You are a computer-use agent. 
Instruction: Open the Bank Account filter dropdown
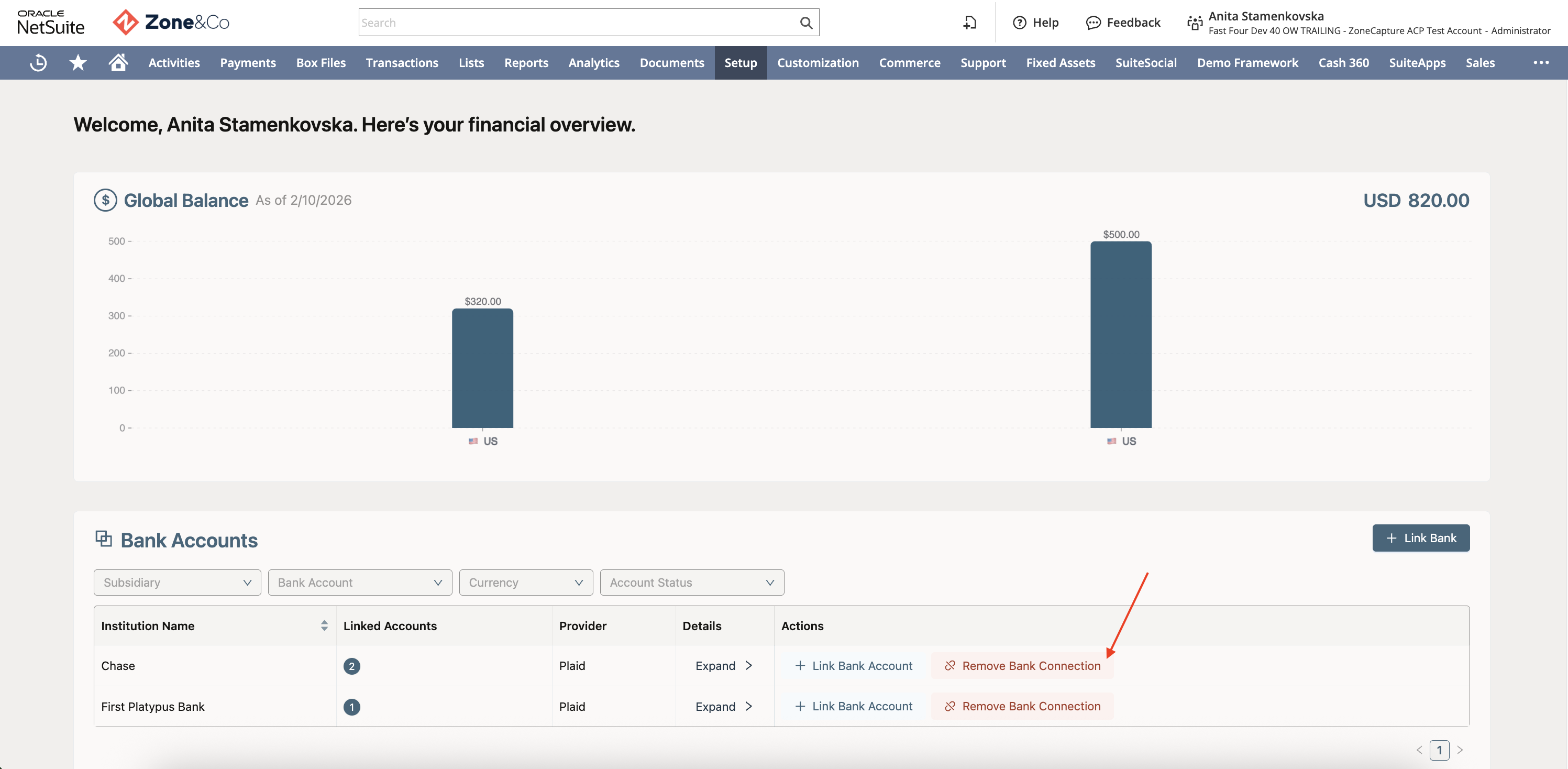pos(360,583)
